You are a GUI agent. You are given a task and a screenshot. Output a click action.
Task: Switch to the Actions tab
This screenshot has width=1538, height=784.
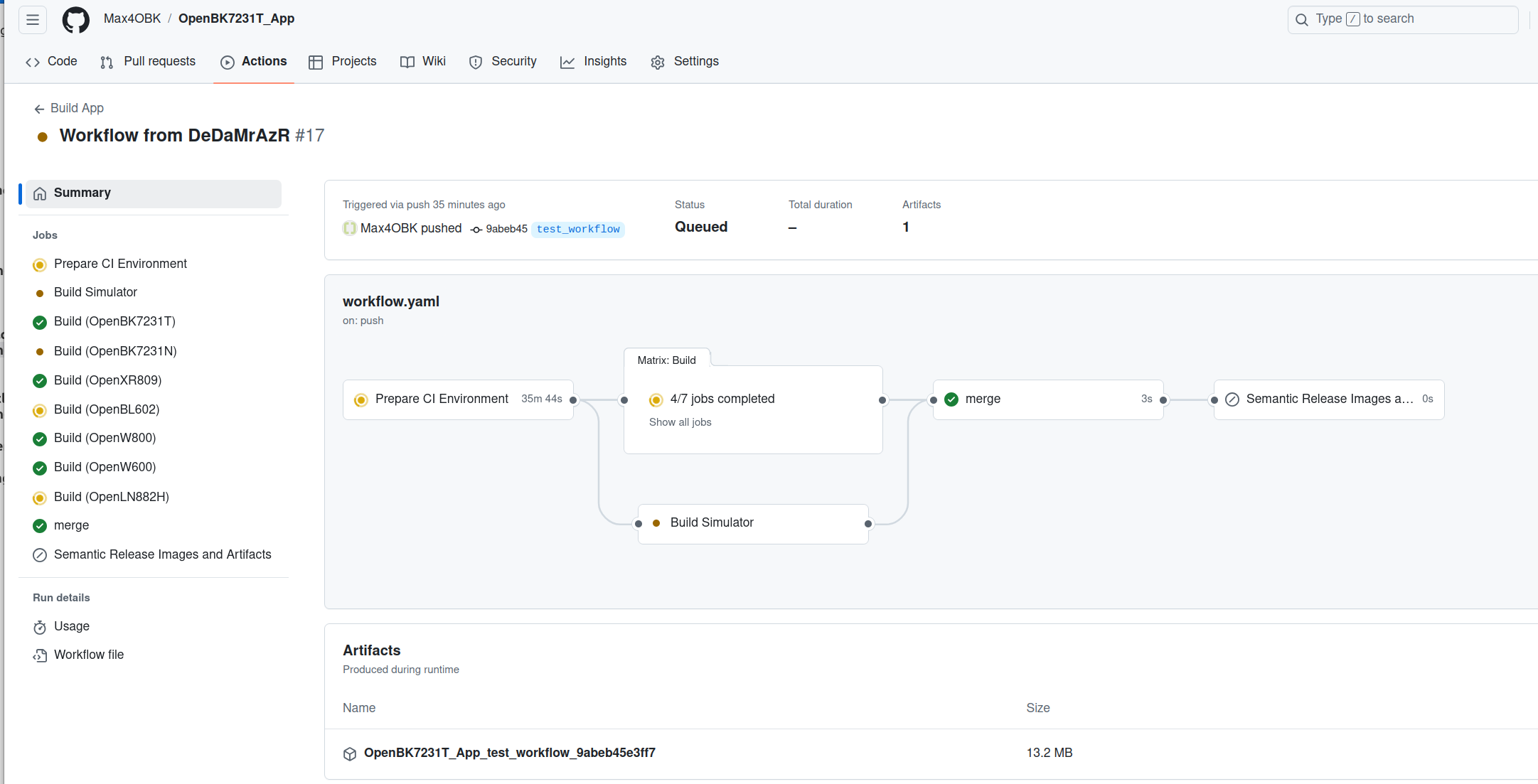coord(254,62)
